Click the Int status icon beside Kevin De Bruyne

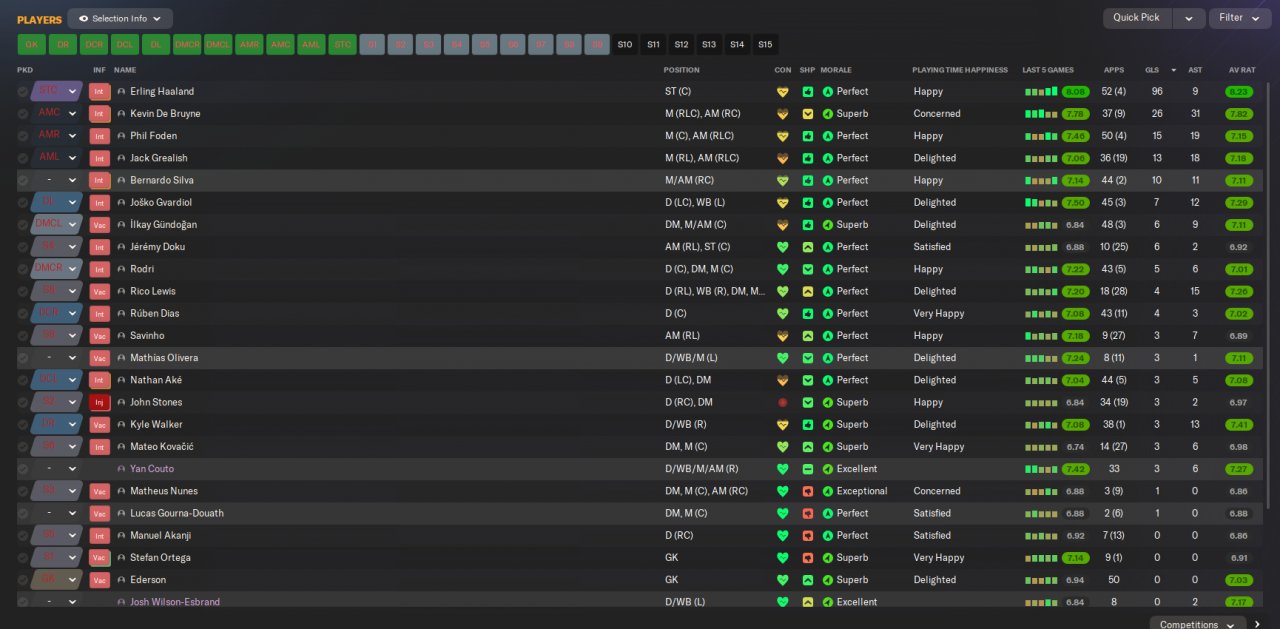[99, 114]
